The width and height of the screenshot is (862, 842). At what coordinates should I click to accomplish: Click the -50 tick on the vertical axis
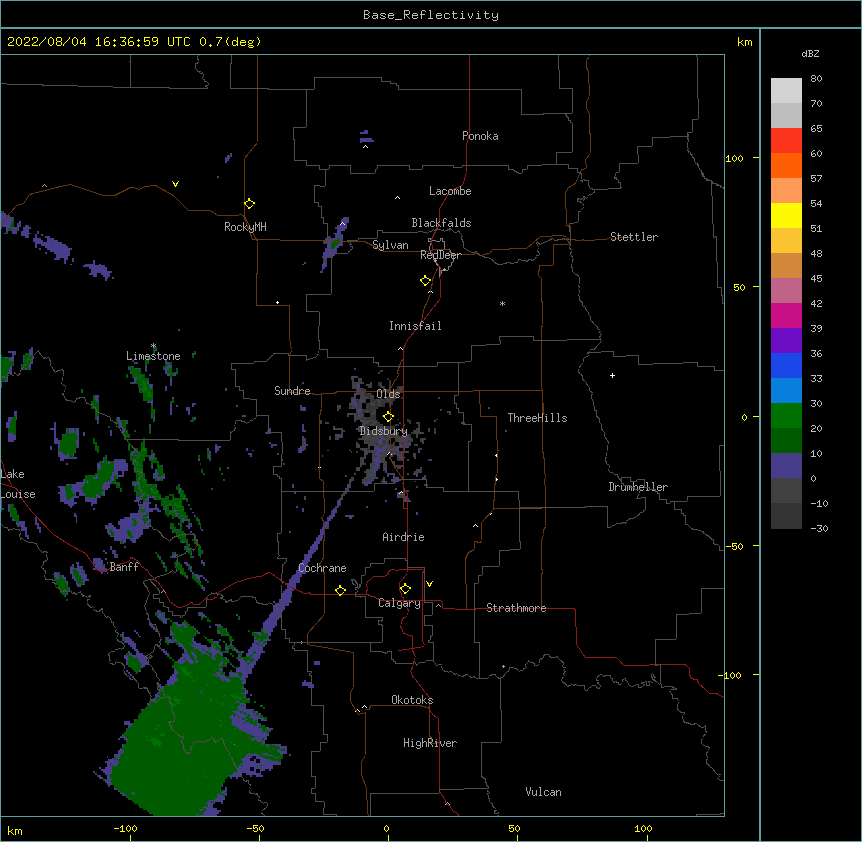pos(734,546)
